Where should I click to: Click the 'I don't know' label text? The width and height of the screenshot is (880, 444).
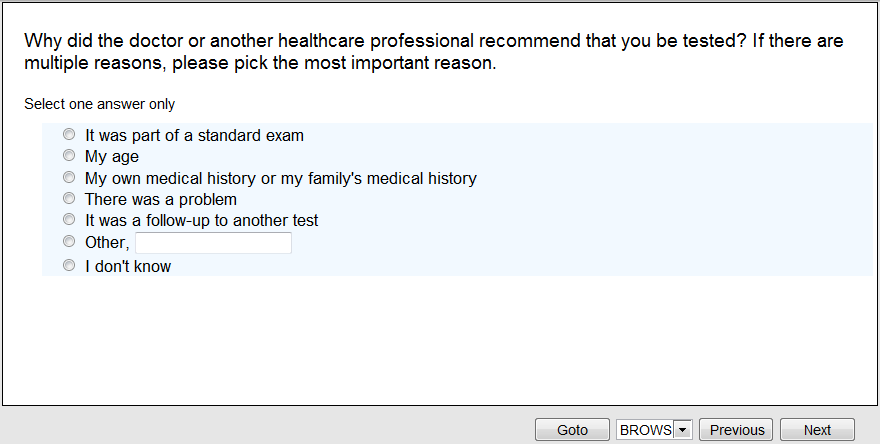coord(128,267)
